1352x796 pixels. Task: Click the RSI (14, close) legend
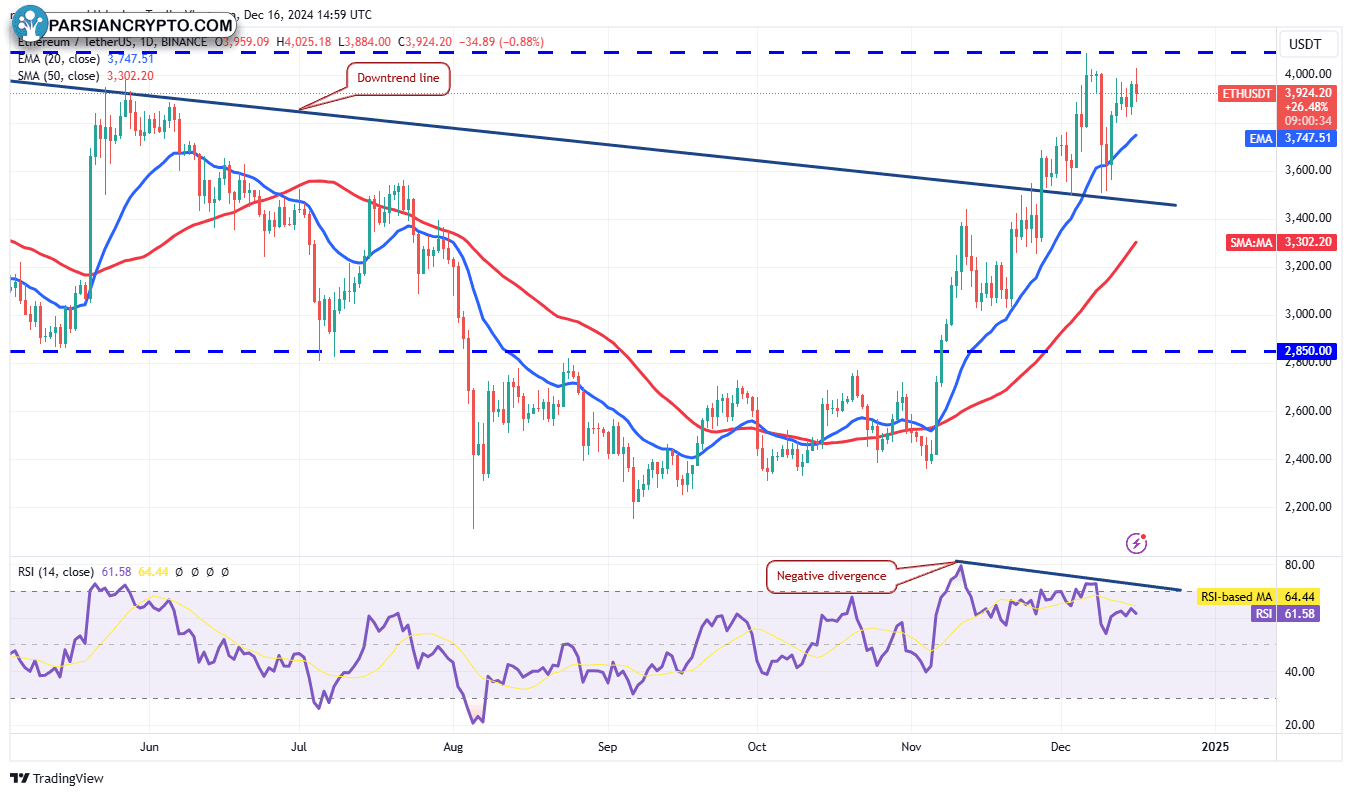click(58, 572)
